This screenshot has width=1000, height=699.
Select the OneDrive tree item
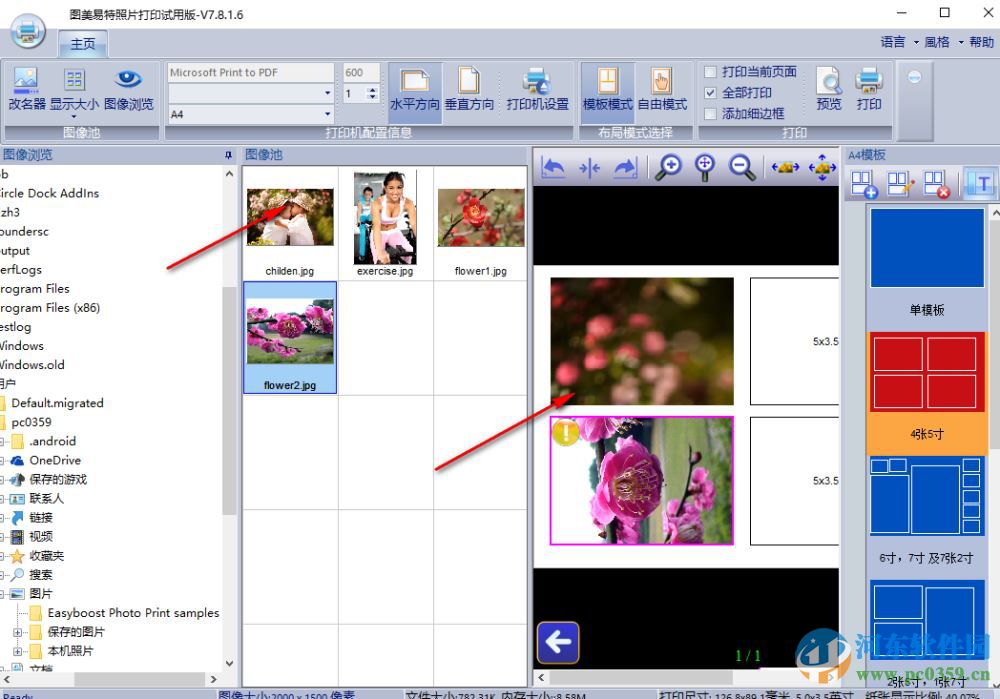click(55, 460)
